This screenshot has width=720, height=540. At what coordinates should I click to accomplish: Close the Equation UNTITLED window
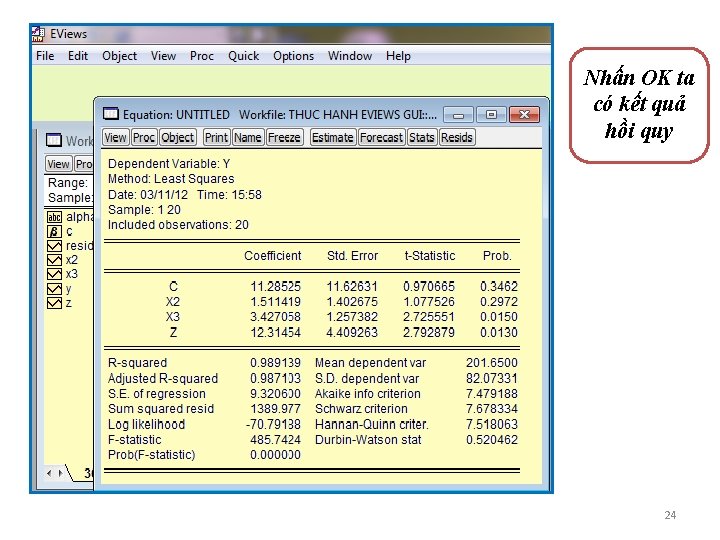coord(524,115)
